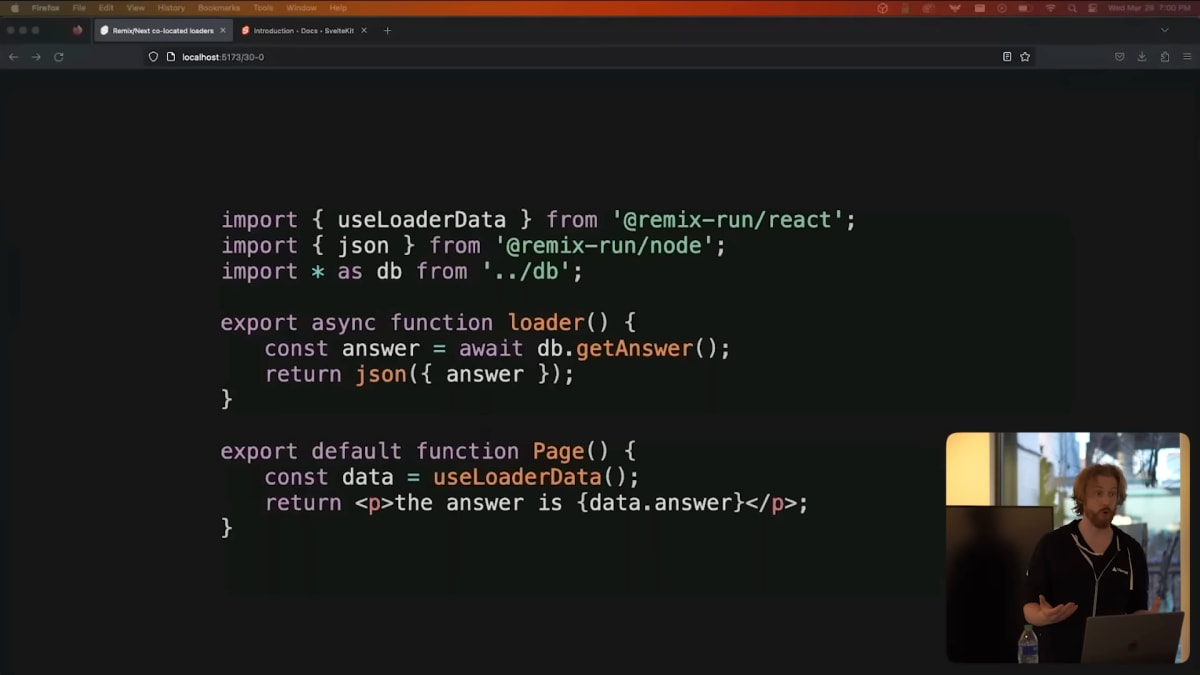This screenshot has height=675, width=1200.
Task: Click the '@remix-run/node' string
Action: tap(605, 246)
